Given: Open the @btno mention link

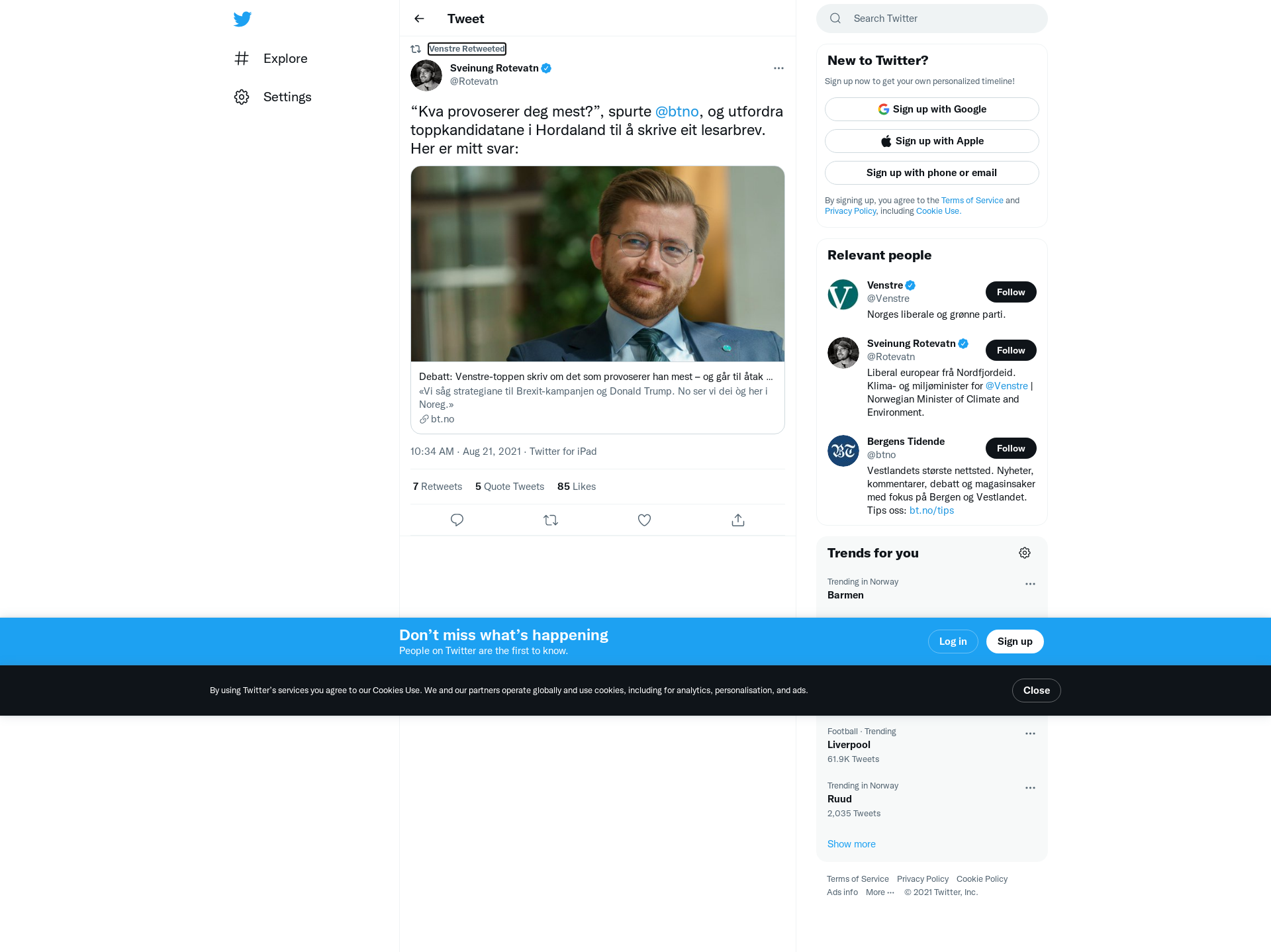Looking at the screenshot, I should [677, 111].
